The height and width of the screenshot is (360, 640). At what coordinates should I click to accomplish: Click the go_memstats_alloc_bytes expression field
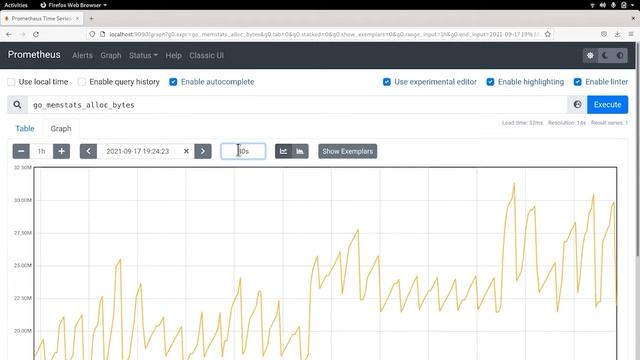297,105
